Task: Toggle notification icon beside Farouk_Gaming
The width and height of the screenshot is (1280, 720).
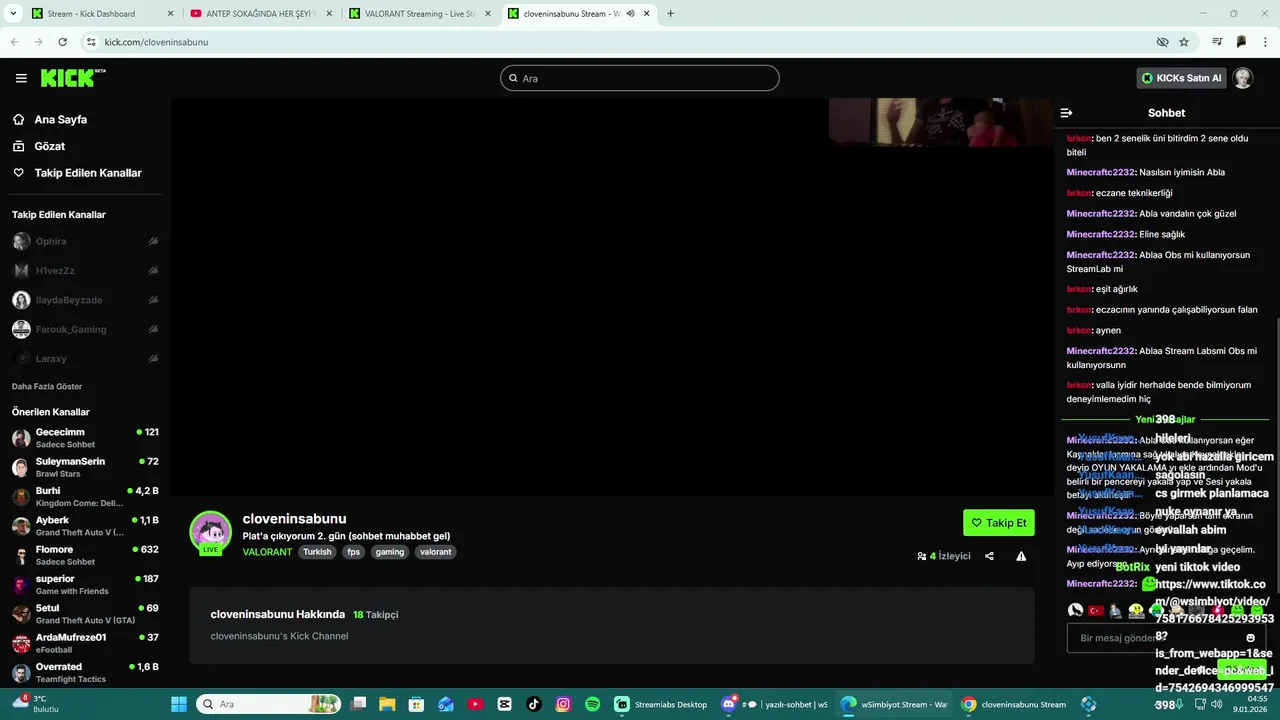Action: 153,329
